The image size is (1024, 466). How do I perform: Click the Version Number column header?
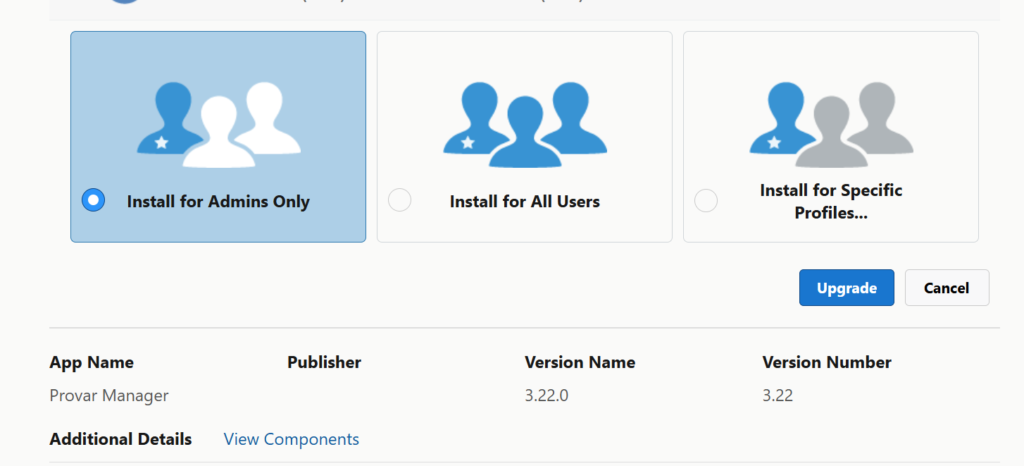pyautogui.click(x=826, y=362)
